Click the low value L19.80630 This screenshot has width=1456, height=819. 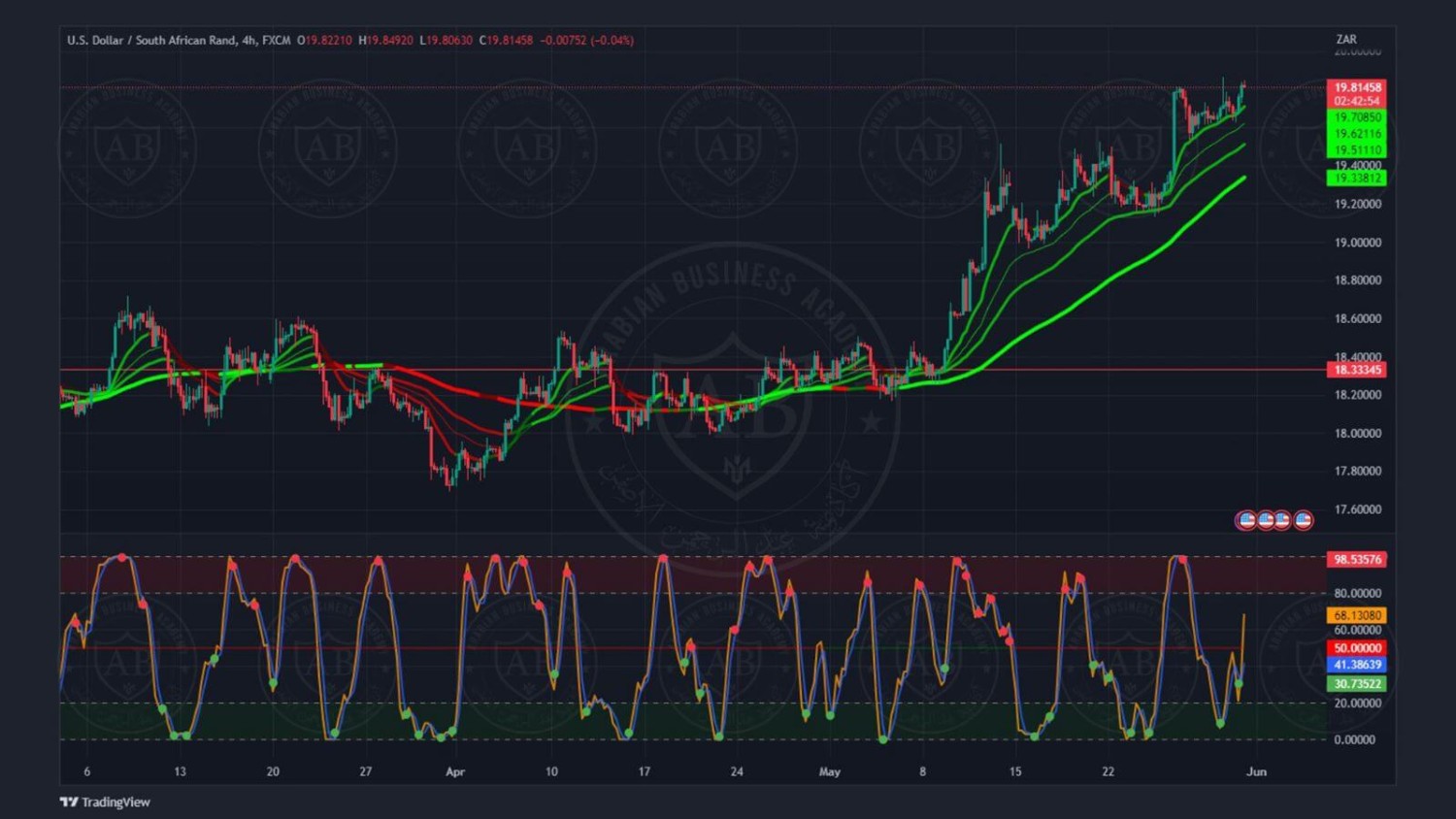tap(446, 40)
